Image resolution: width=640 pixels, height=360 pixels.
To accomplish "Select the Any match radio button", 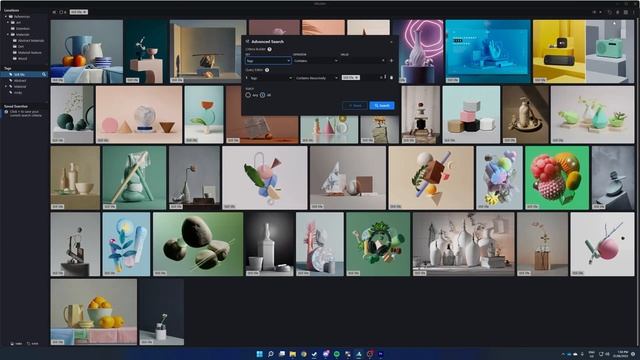I will tap(248, 95).
